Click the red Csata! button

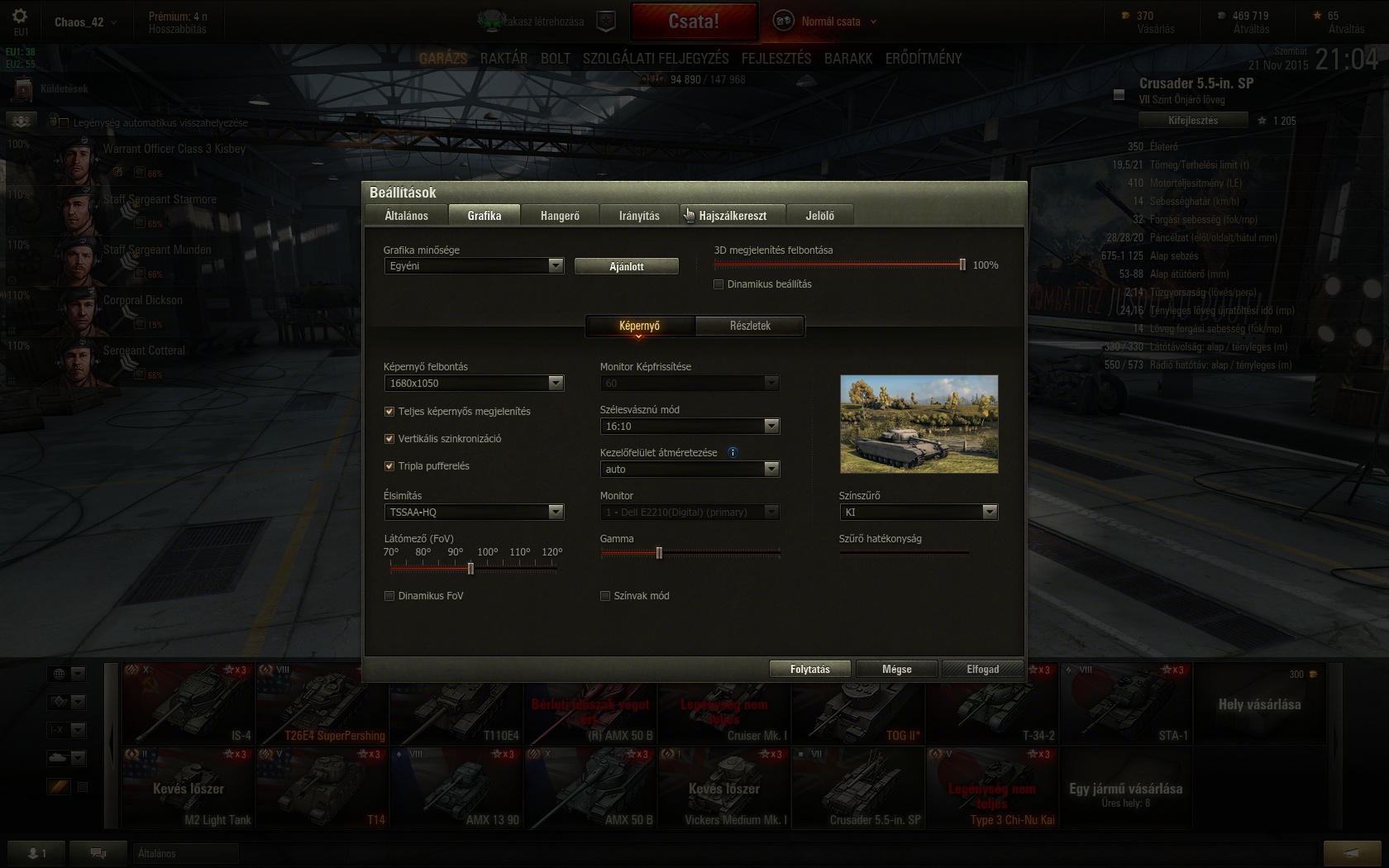coord(694,21)
